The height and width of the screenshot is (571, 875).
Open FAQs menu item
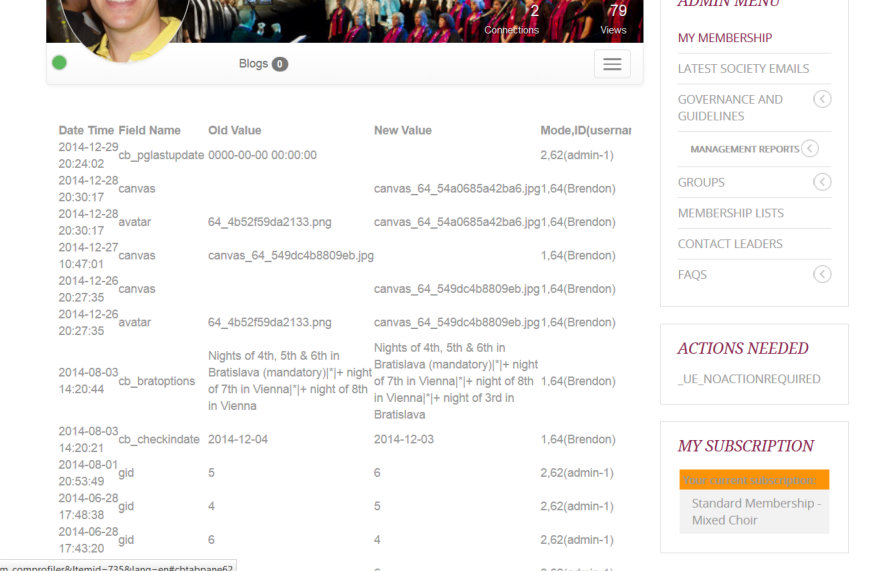[x=692, y=275]
